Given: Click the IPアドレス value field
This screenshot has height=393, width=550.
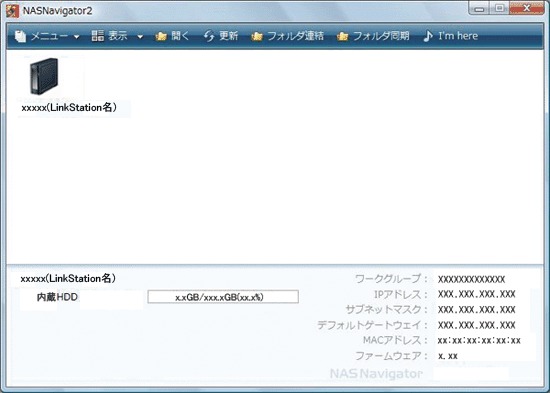Looking at the screenshot, I should (x=476, y=294).
